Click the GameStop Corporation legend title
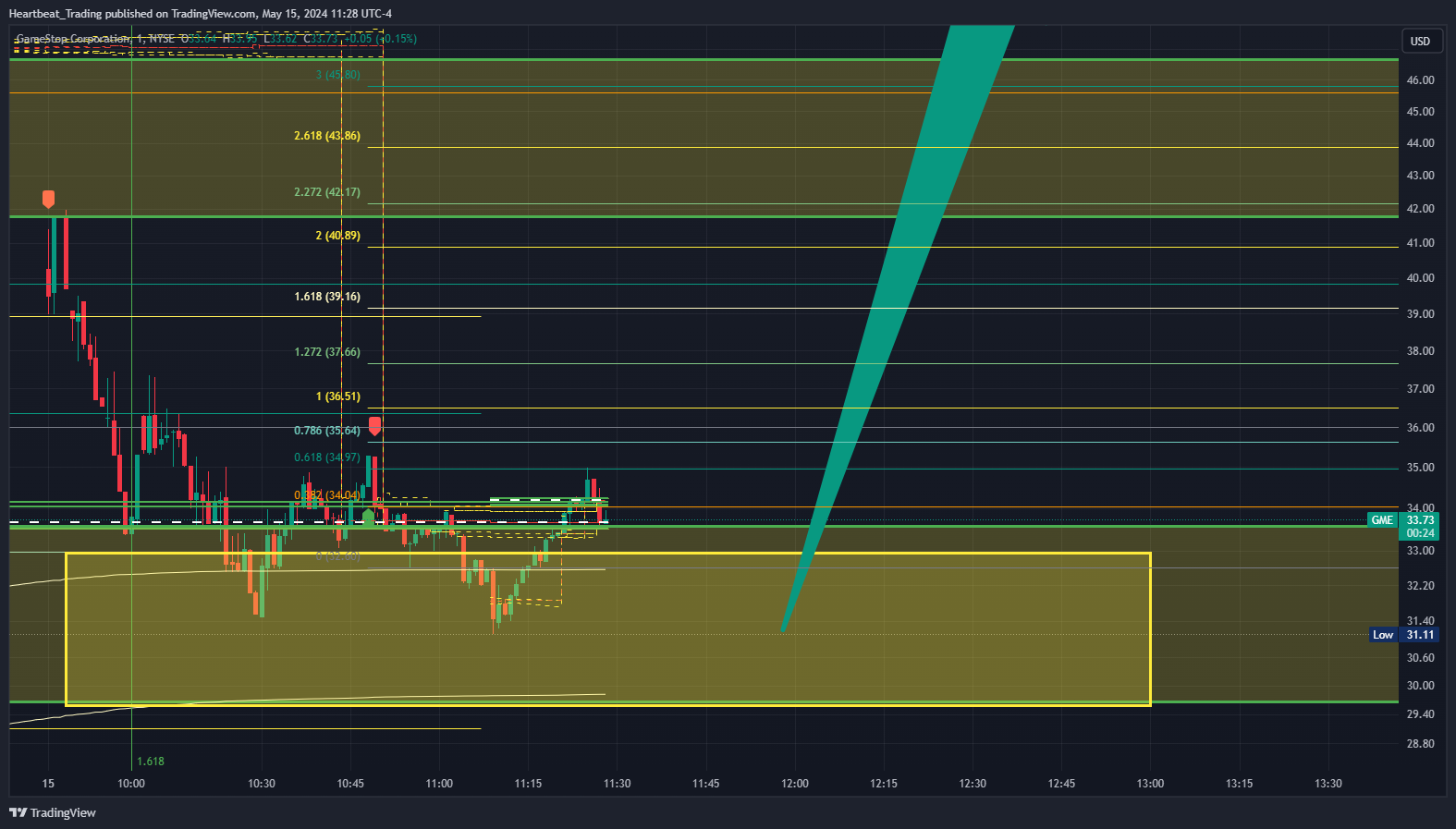The width and height of the screenshot is (1456, 829). point(73,39)
